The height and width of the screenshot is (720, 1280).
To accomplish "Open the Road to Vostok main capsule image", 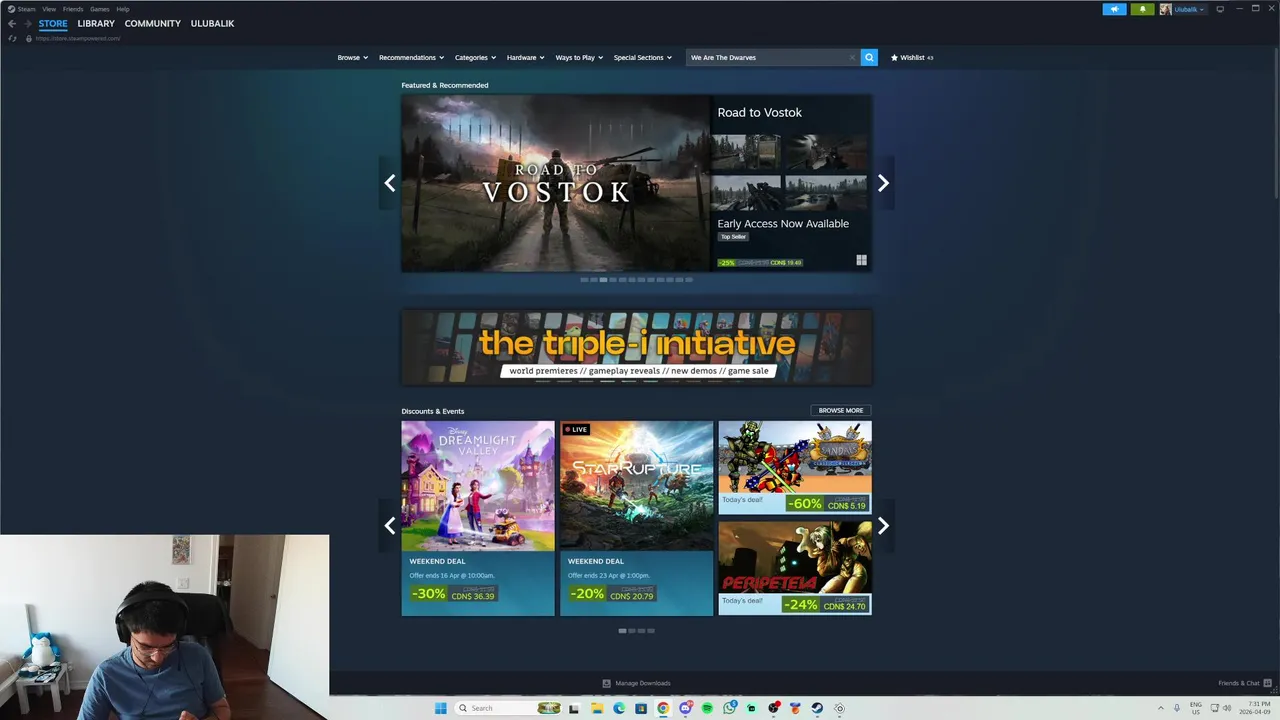I will [x=555, y=183].
